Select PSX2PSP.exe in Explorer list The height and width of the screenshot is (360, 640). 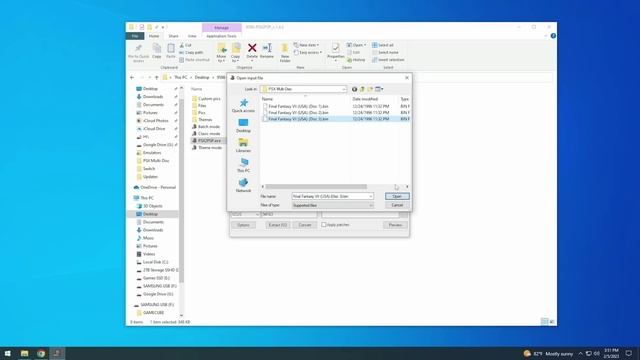point(209,140)
